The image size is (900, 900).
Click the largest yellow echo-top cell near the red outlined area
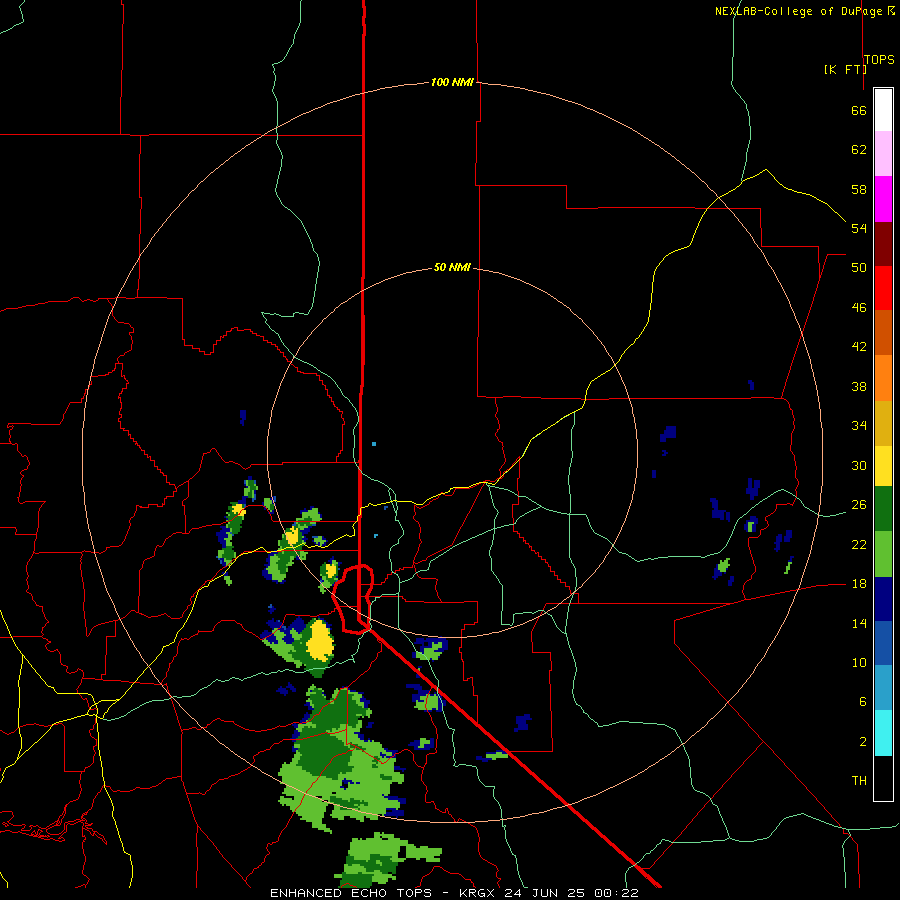(320, 641)
